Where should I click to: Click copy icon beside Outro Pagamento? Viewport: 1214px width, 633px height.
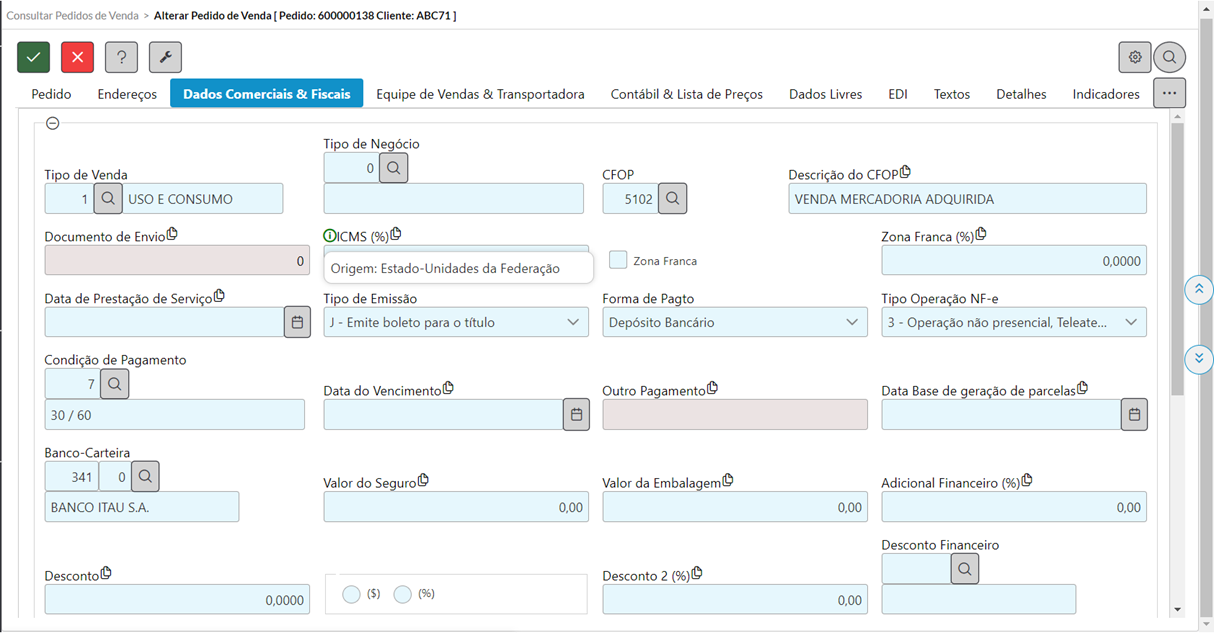coord(713,388)
